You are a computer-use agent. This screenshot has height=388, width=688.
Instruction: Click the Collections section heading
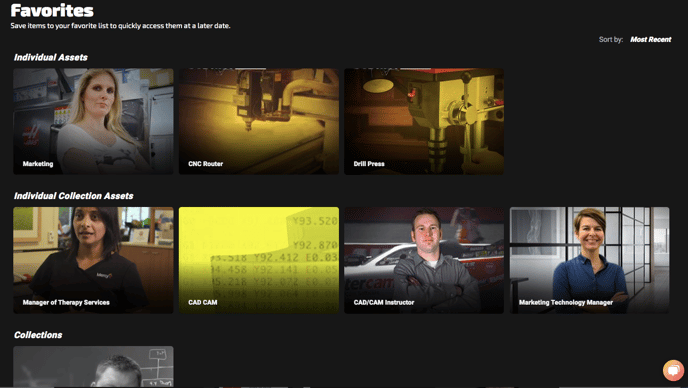(x=38, y=335)
